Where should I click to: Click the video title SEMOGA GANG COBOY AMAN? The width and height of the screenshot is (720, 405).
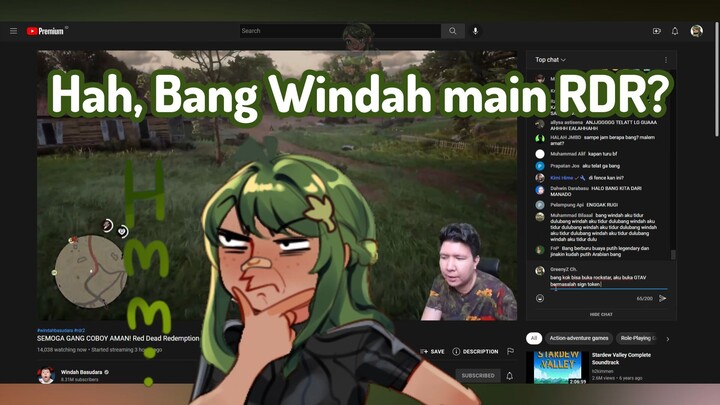click(x=118, y=338)
